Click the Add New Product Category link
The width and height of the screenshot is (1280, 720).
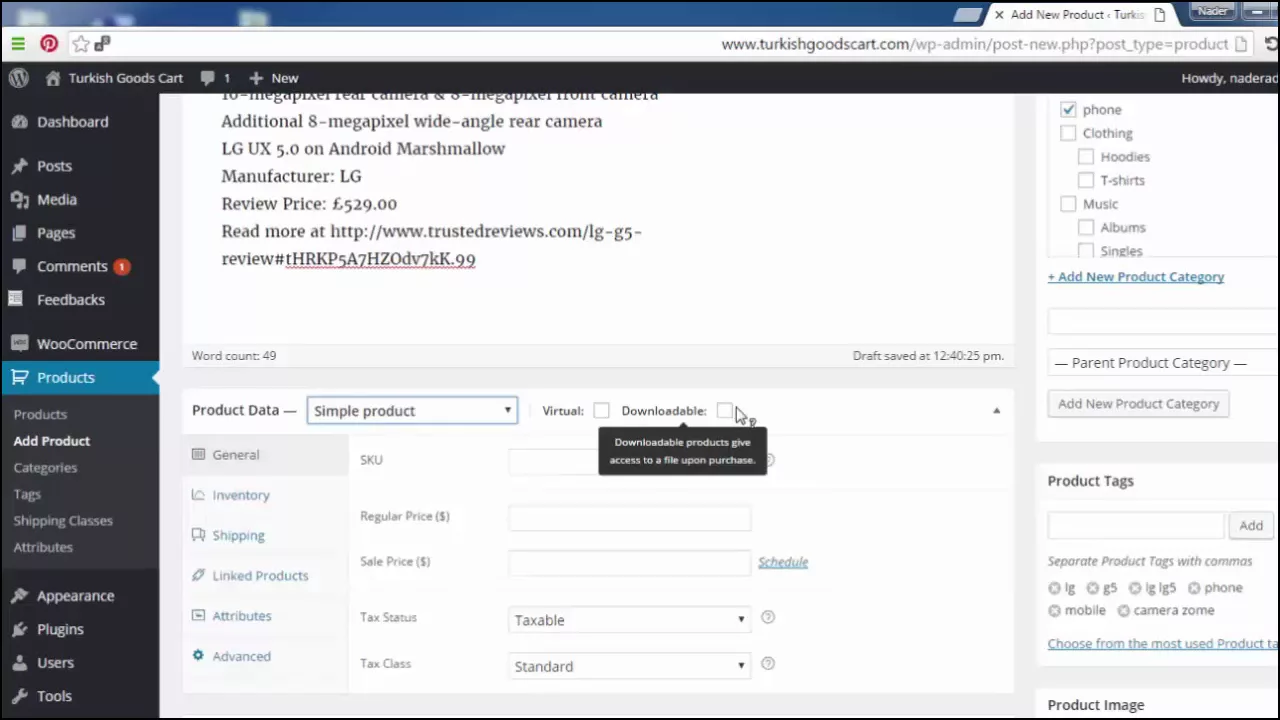1136,277
